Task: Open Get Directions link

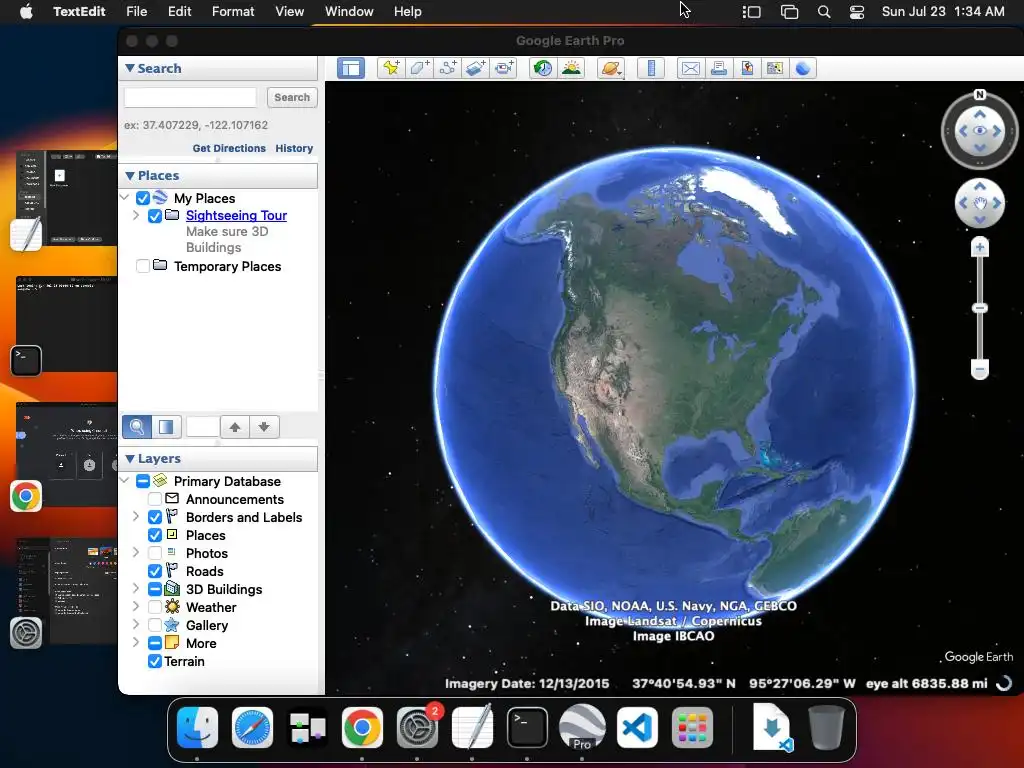Action: tap(229, 148)
